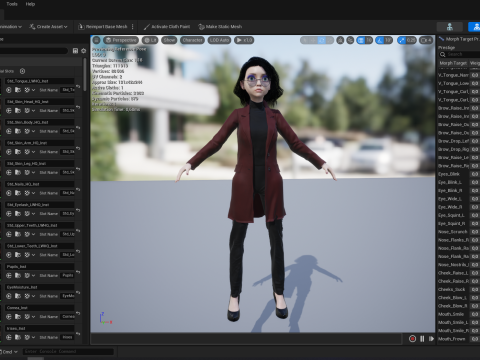Click the save icon above material list
480x360 pixels.
[x=75, y=51]
